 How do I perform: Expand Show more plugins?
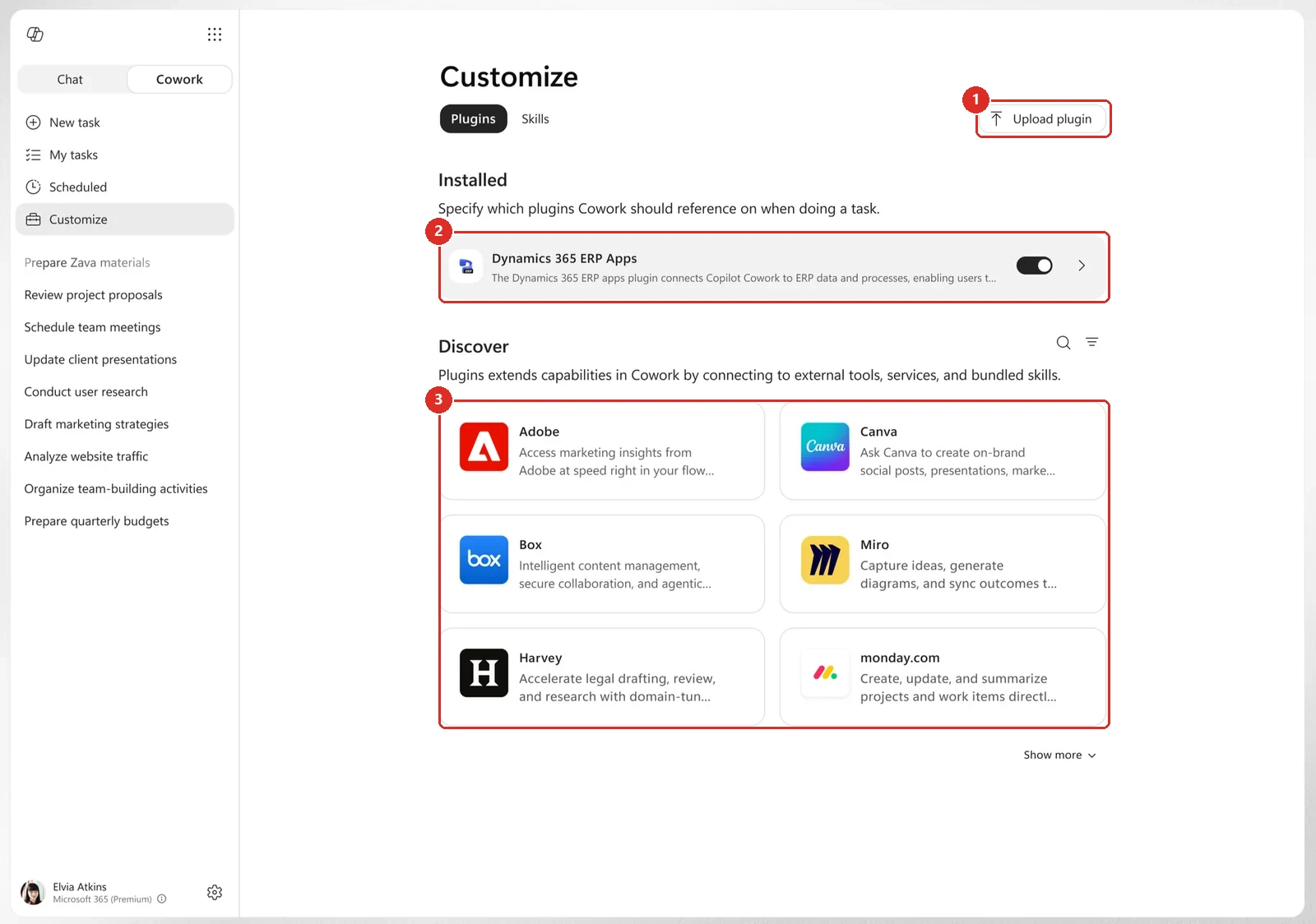[1059, 755]
